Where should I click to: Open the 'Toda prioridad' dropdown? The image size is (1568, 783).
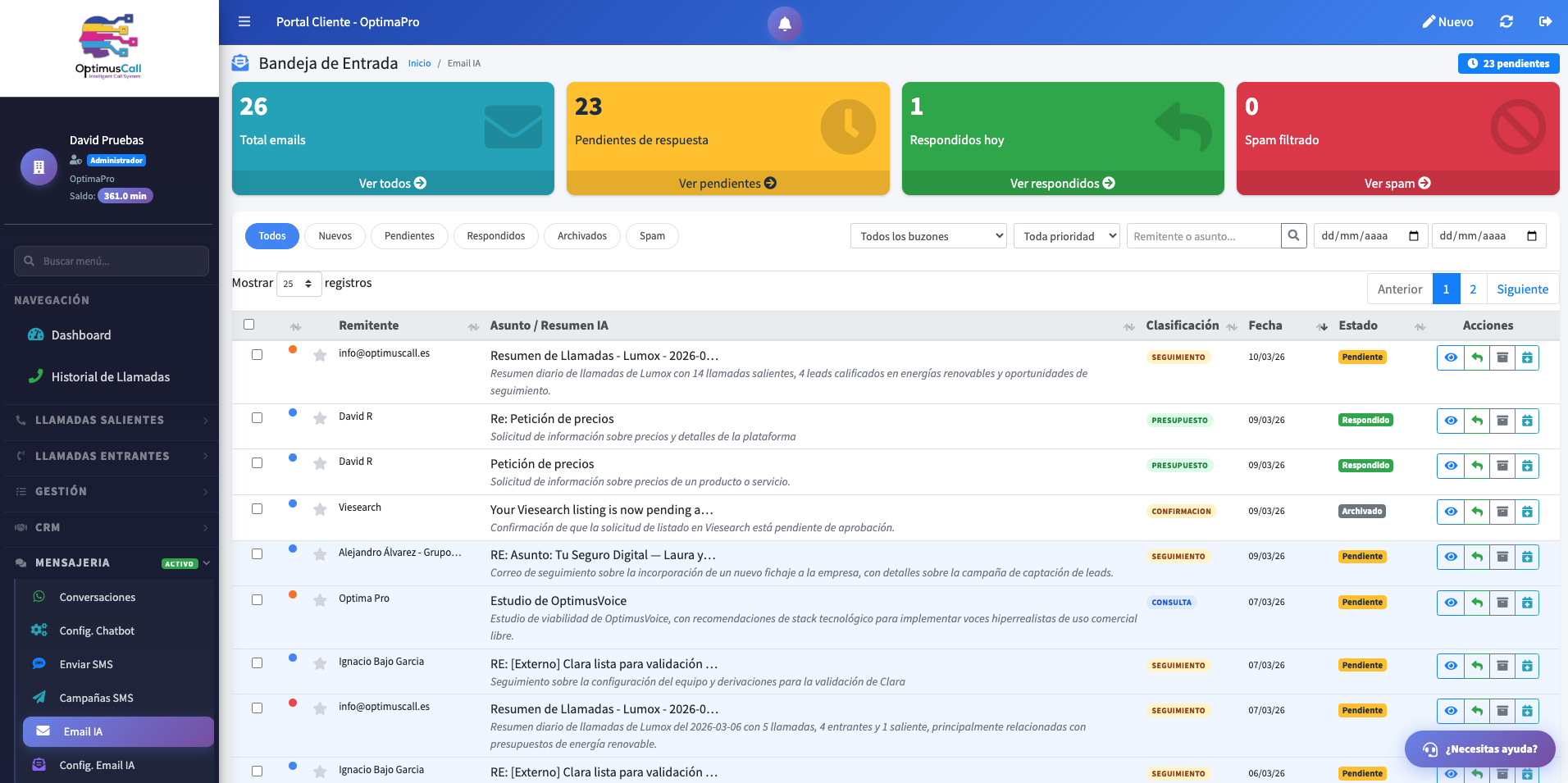[x=1066, y=235]
